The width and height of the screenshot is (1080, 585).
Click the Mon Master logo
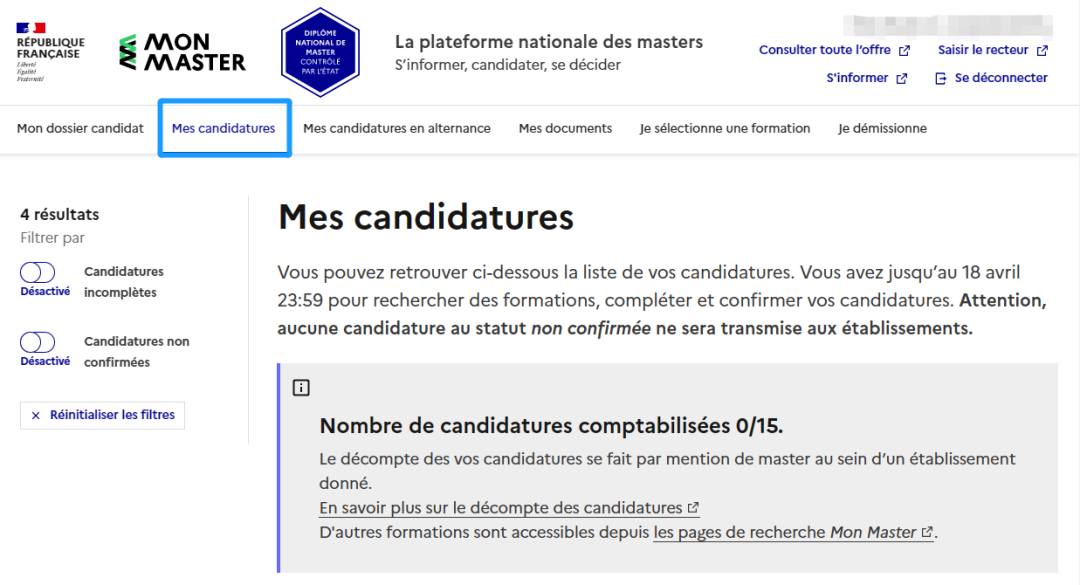(x=182, y=52)
